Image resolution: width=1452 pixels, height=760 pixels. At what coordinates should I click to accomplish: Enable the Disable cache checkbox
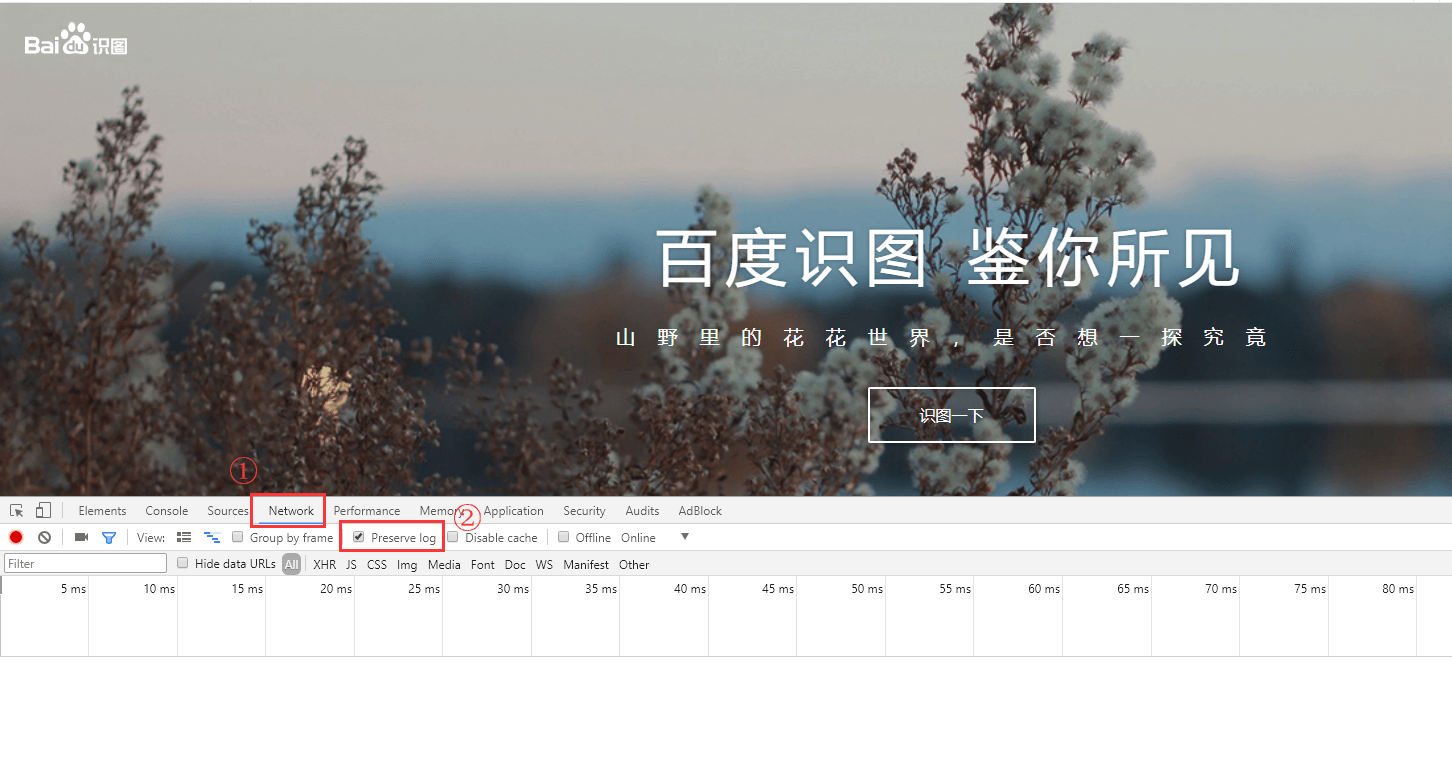(x=453, y=537)
